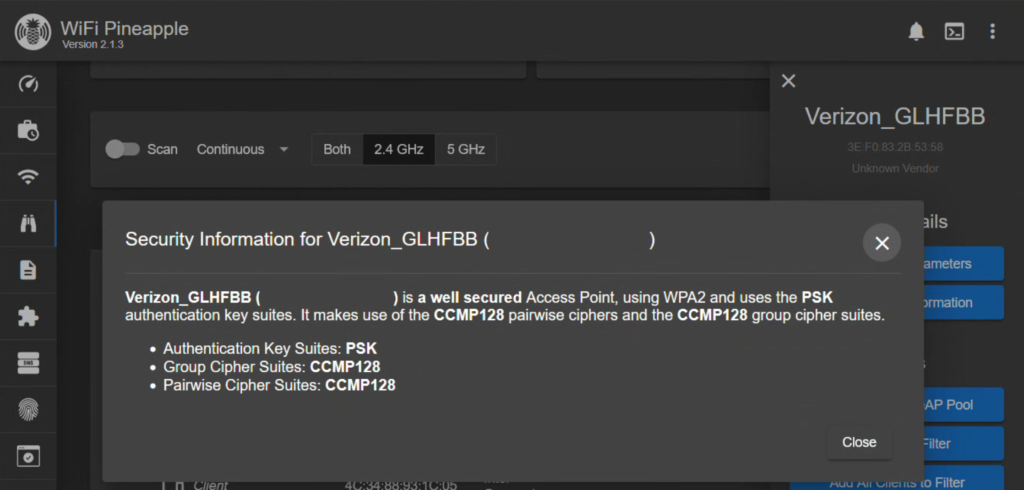This screenshot has height=490, width=1024.
Task: Toggle the Scan switch
Action: click(x=122, y=150)
